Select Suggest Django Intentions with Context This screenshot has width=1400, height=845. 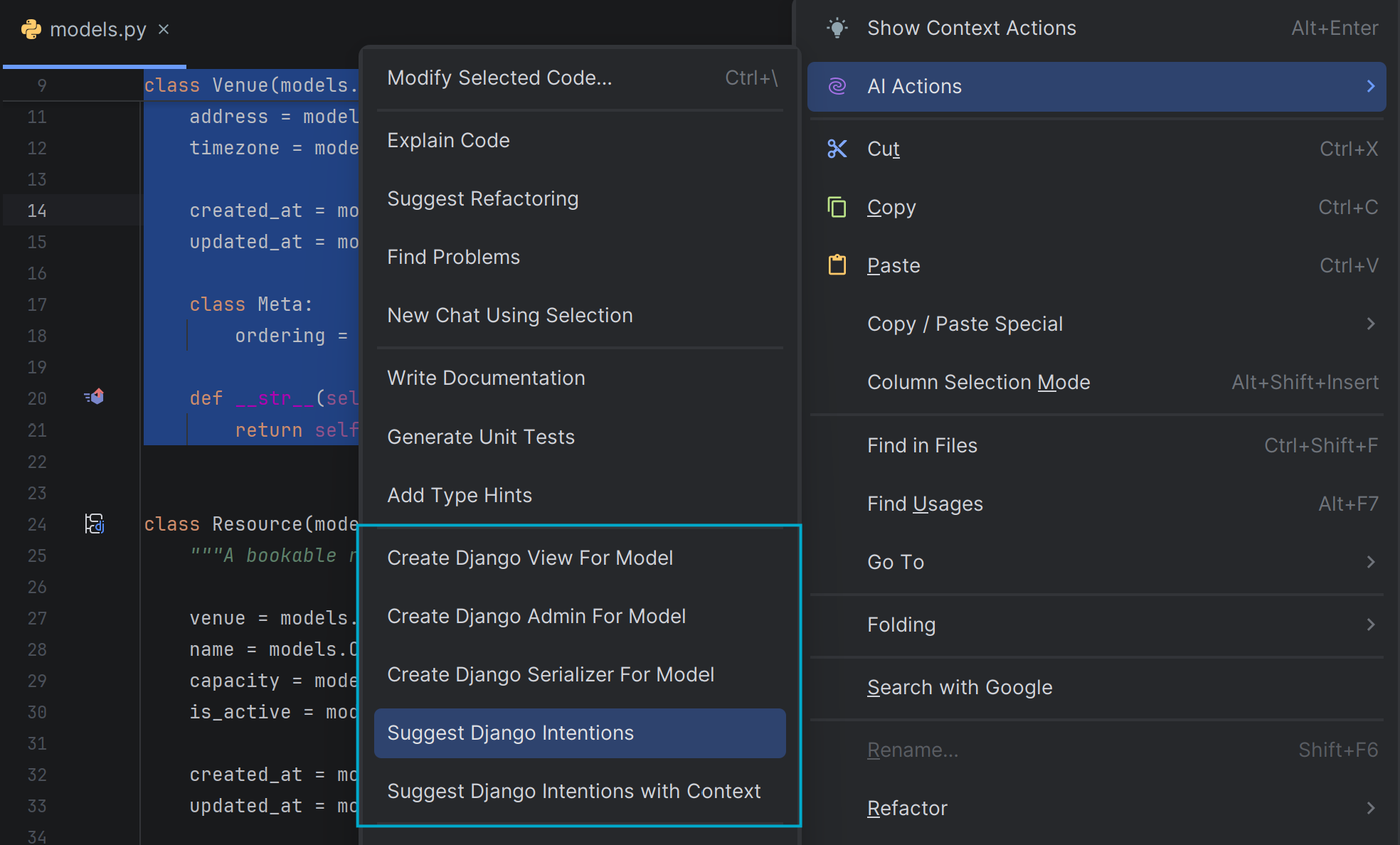580,791
